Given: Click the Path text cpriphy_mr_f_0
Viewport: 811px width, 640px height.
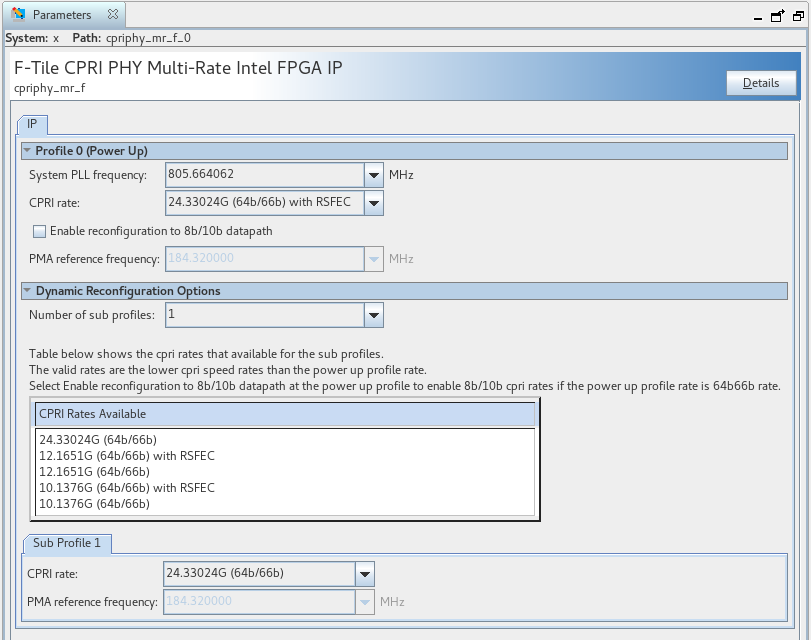Looking at the screenshot, I should 148,38.
